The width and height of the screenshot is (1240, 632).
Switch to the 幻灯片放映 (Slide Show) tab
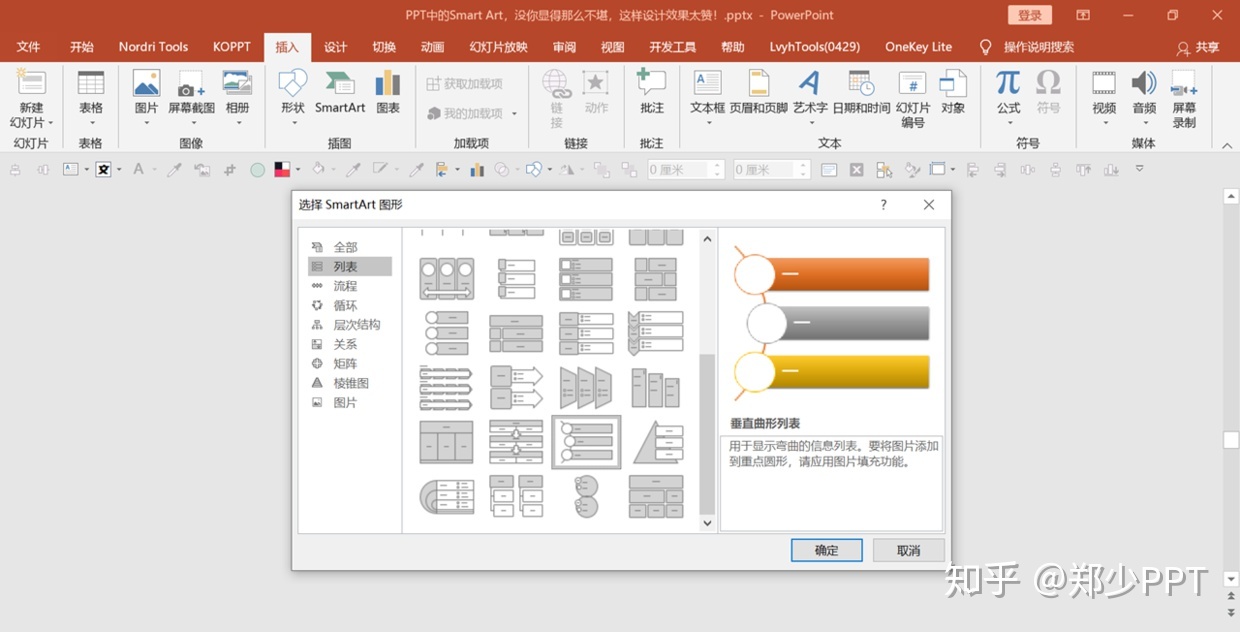tap(498, 47)
